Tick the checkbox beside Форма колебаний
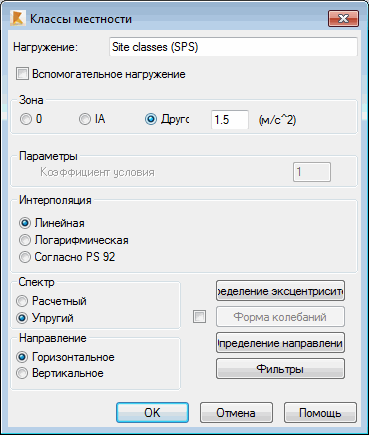The image size is (369, 435). click(x=199, y=317)
